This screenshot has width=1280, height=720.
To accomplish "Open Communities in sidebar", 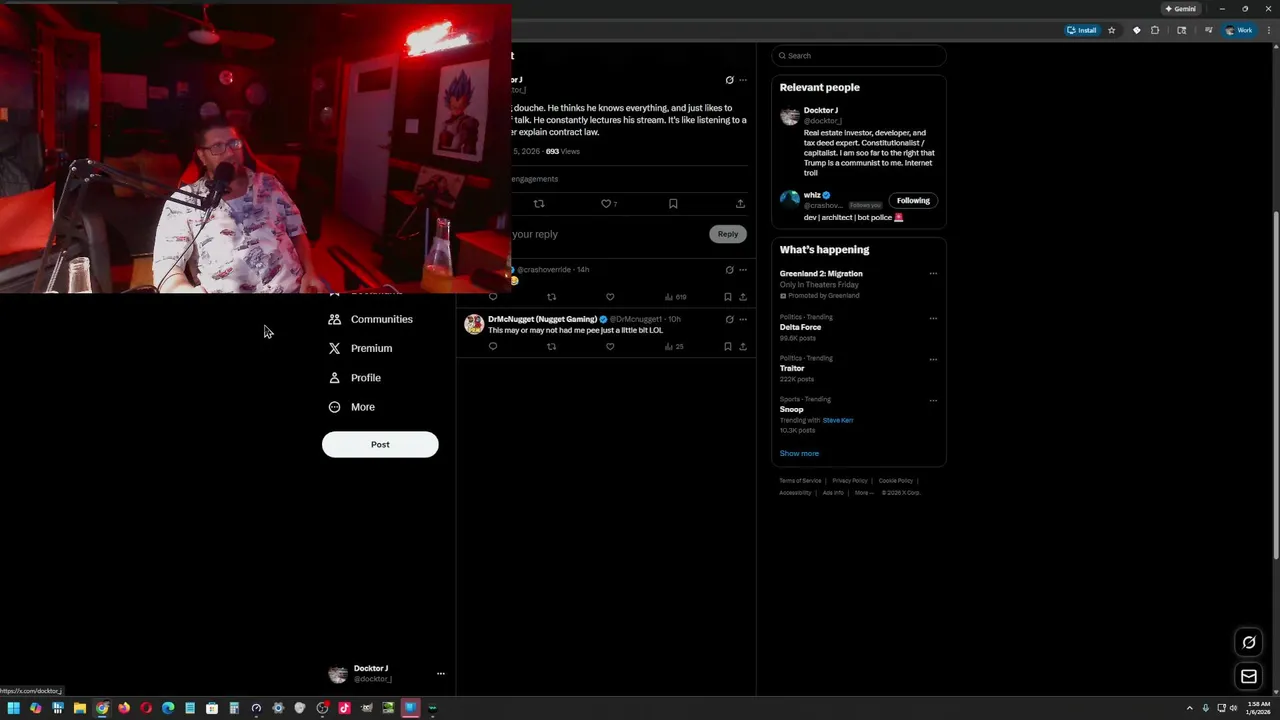I will [371, 319].
